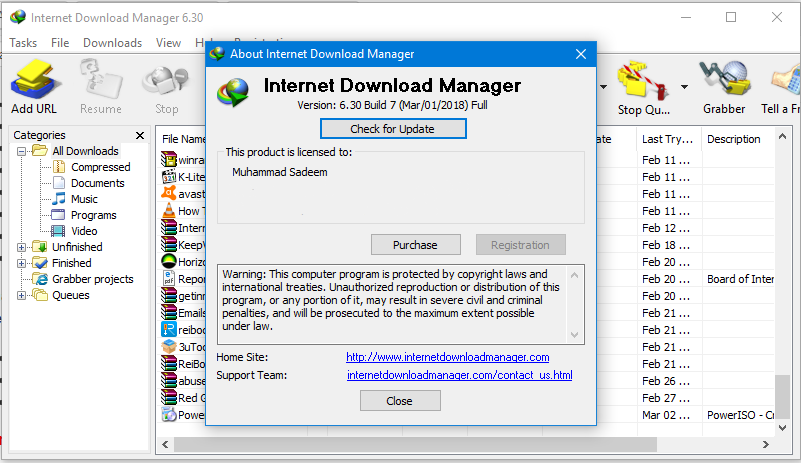Select the Compressed category

(101, 167)
